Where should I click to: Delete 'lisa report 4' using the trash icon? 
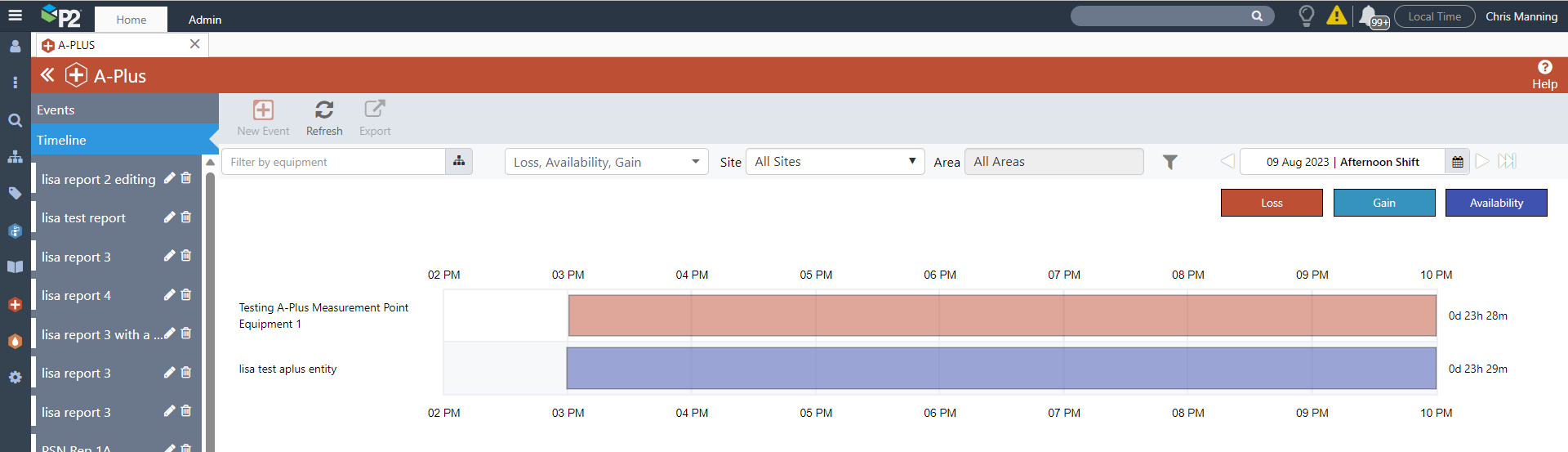pos(186,295)
